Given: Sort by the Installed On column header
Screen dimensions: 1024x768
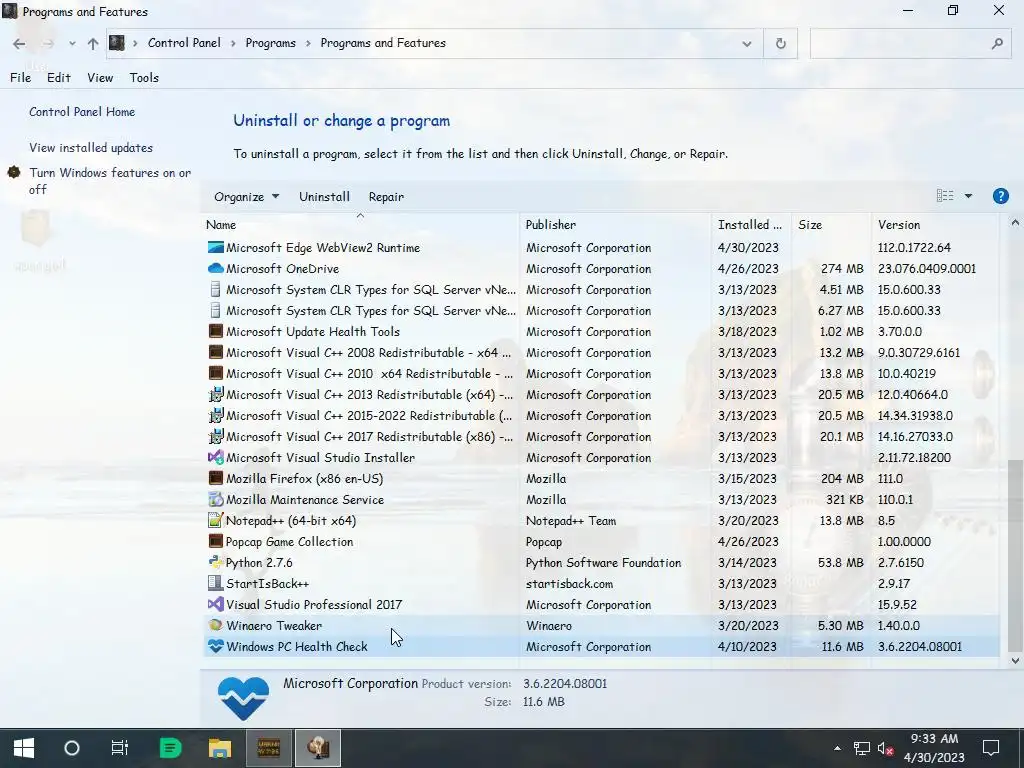Looking at the screenshot, I should click(x=752, y=224).
